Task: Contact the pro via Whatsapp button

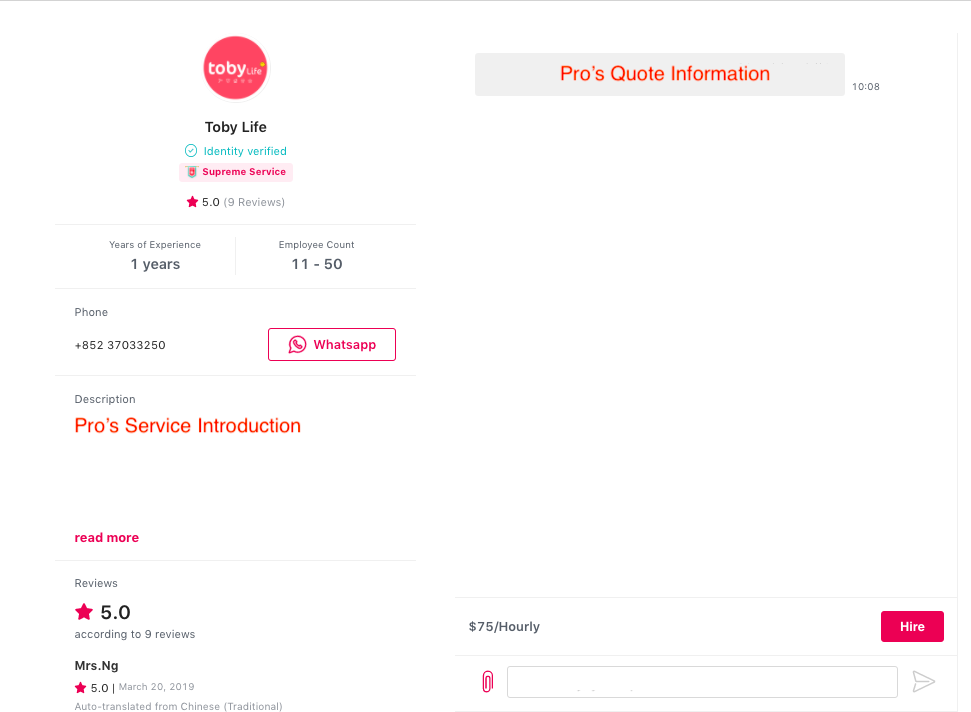Action: [332, 344]
